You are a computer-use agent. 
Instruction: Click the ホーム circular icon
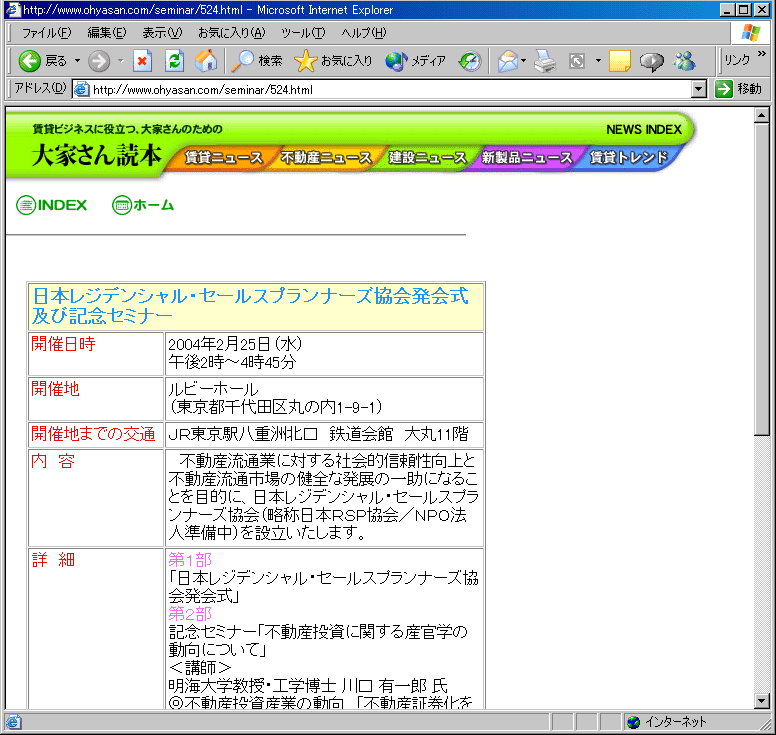pos(122,205)
